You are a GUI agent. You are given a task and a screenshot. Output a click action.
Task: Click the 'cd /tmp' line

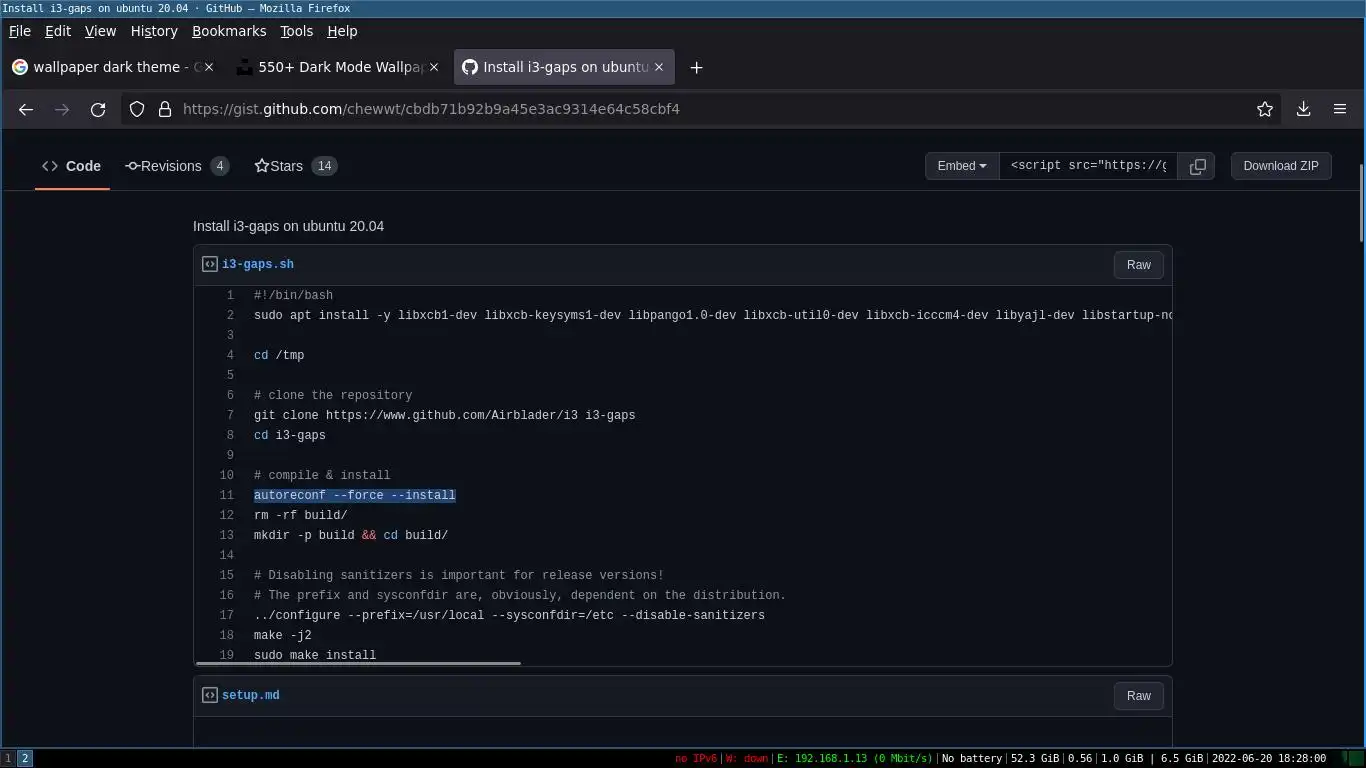click(x=279, y=355)
